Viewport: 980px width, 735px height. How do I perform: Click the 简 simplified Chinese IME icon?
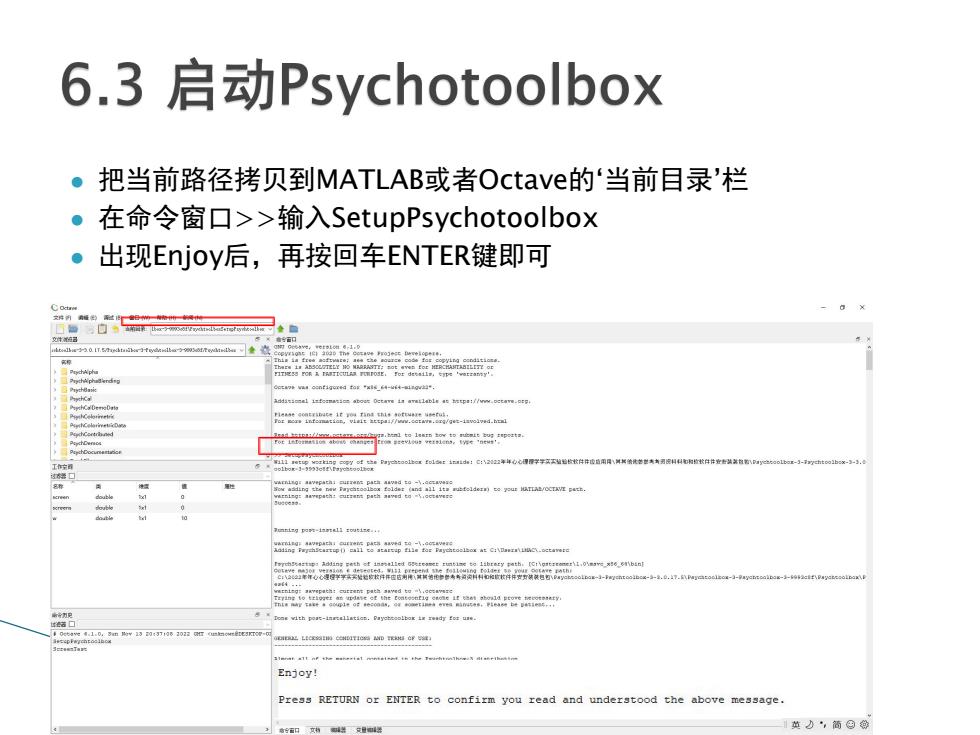837,725
